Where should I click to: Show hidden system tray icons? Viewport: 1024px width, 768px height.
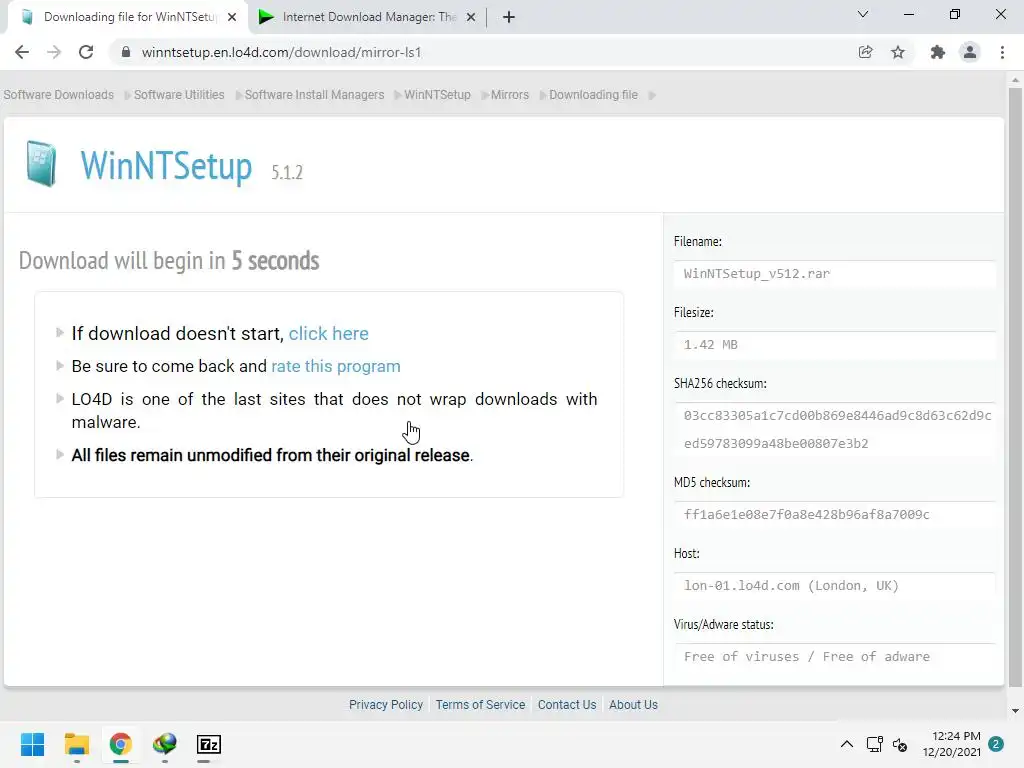pyautogui.click(x=846, y=744)
